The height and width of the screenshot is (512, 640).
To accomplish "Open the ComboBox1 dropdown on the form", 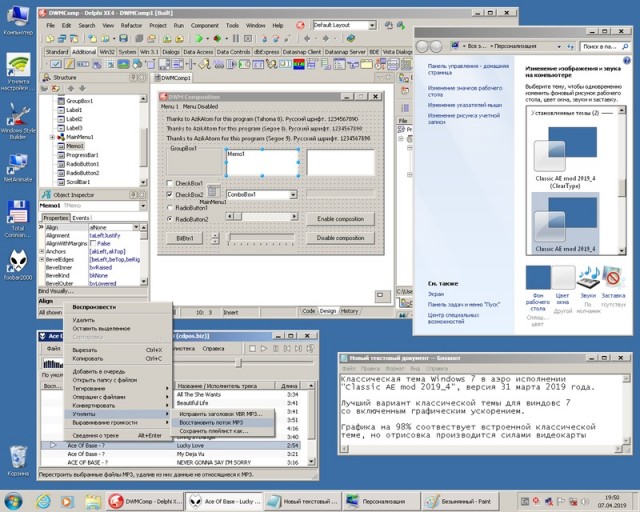I will [x=294, y=194].
